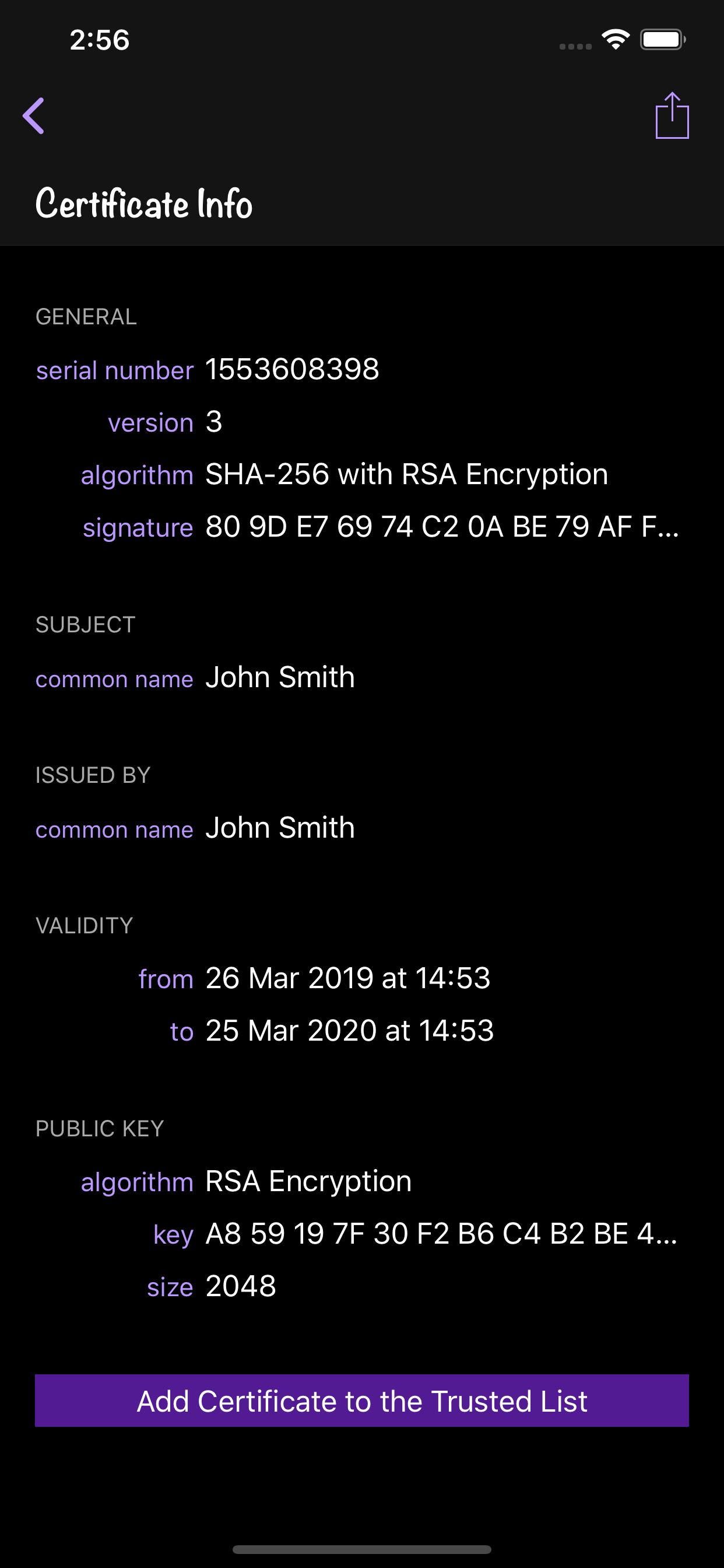This screenshot has width=724, height=1568.
Task: Tap the clock showing 2:56
Action: coord(100,40)
